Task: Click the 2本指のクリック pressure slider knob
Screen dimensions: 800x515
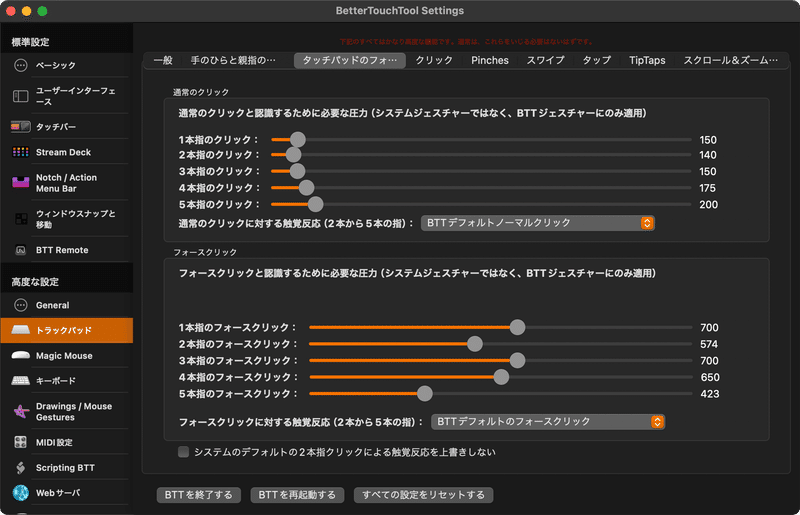Action: [293, 155]
